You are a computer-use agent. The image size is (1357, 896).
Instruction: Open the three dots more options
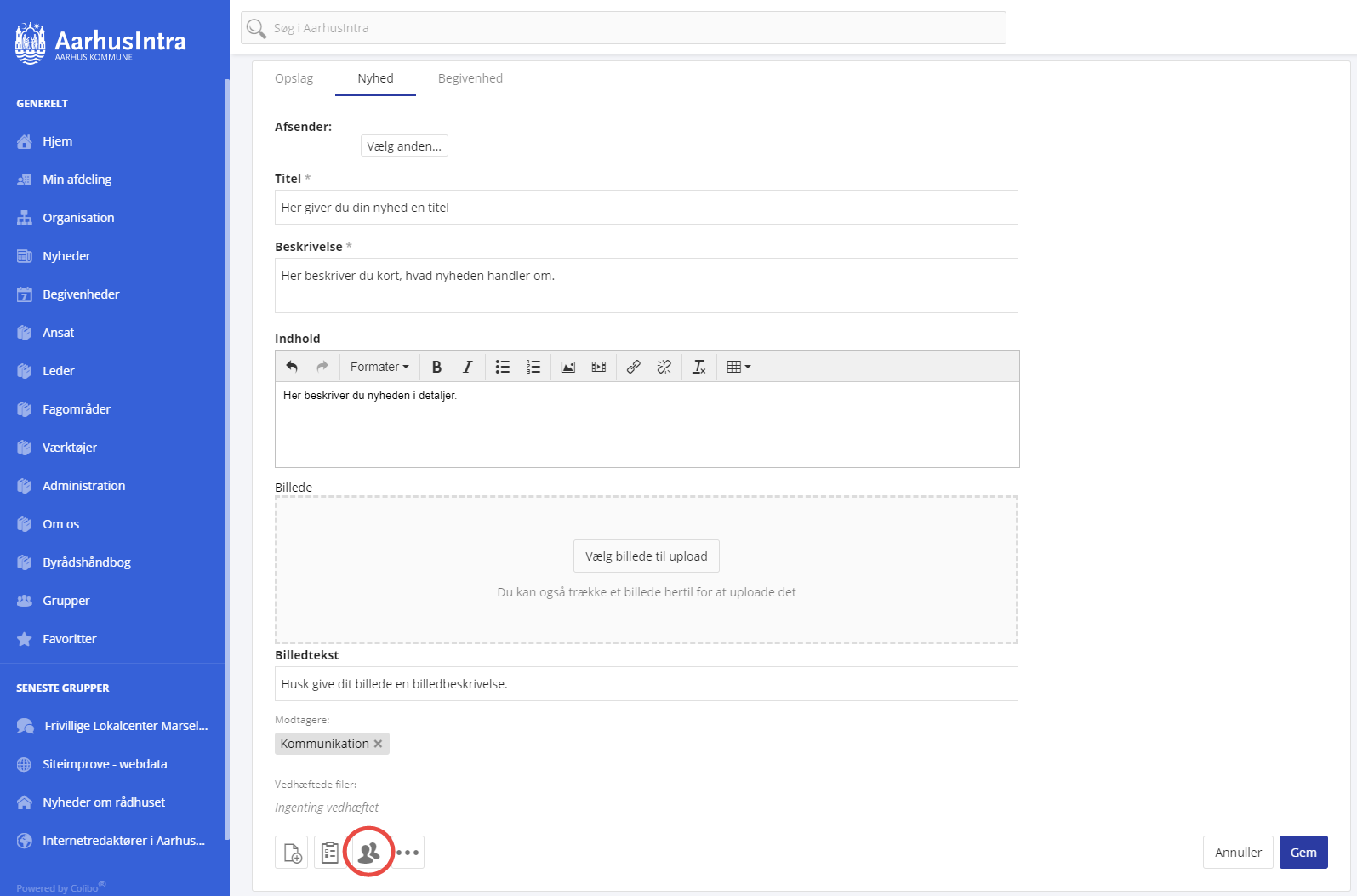[x=408, y=852]
